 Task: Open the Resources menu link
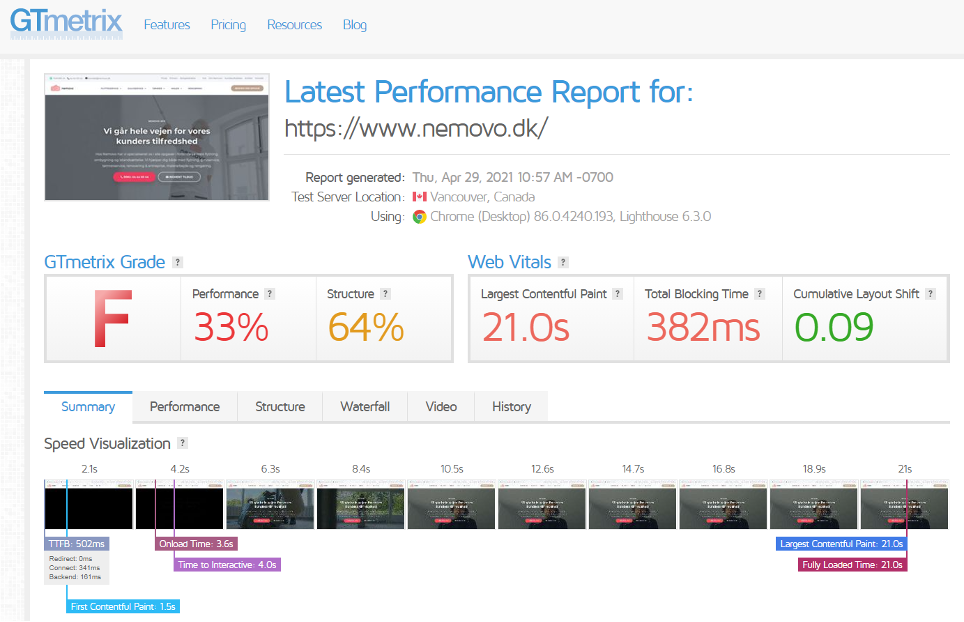click(x=294, y=25)
